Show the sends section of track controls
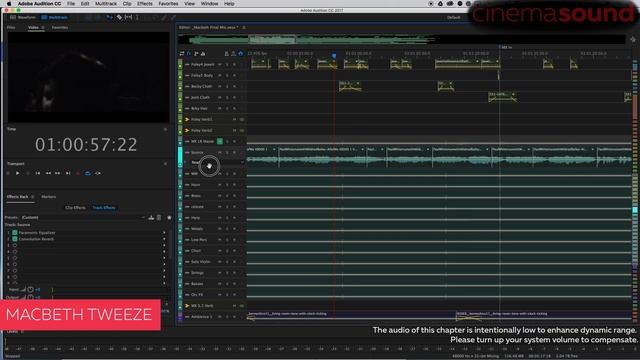Screen dimensions: 640x360 (x=196, y=54)
